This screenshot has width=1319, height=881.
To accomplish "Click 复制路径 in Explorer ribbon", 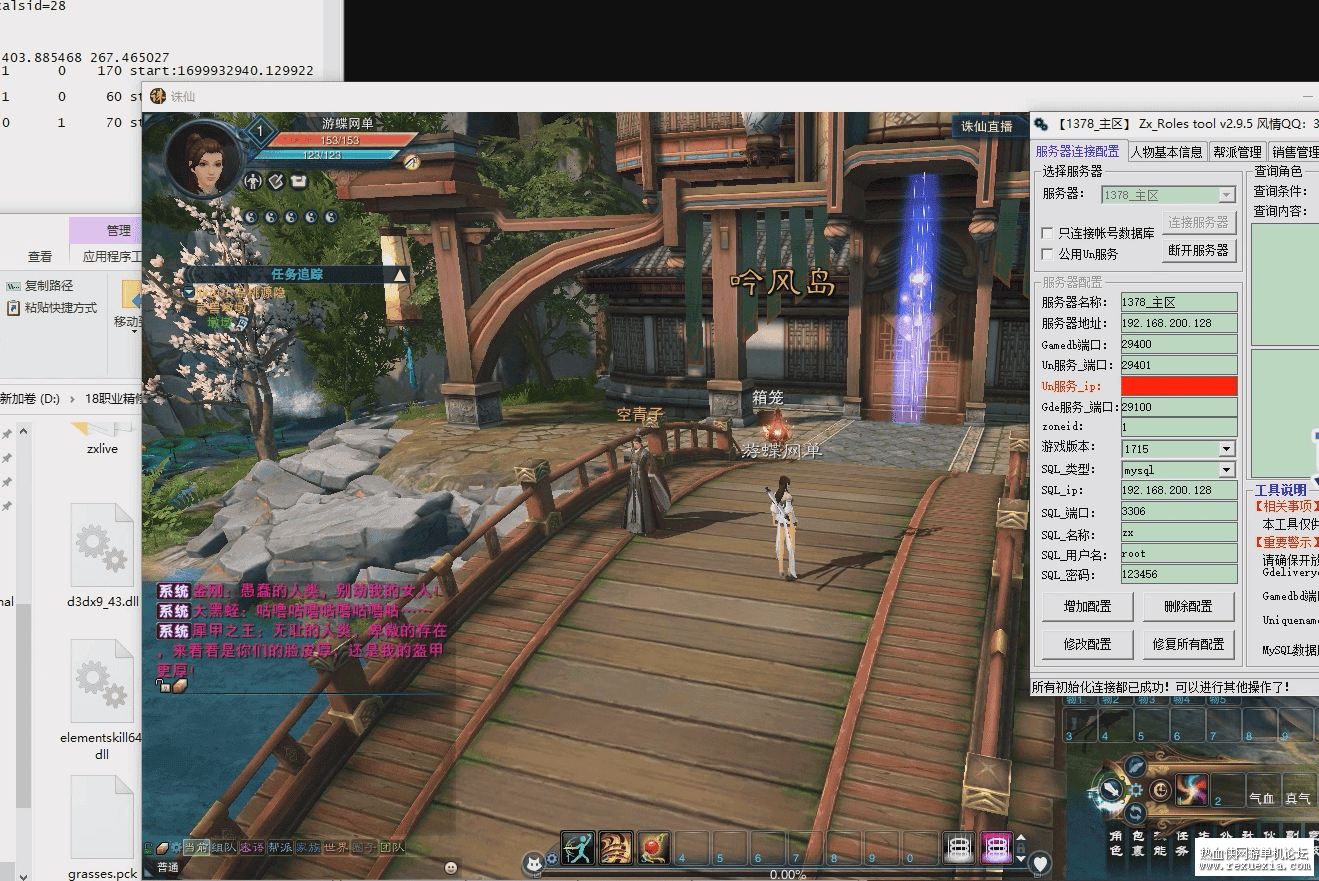I will coord(40,286).
